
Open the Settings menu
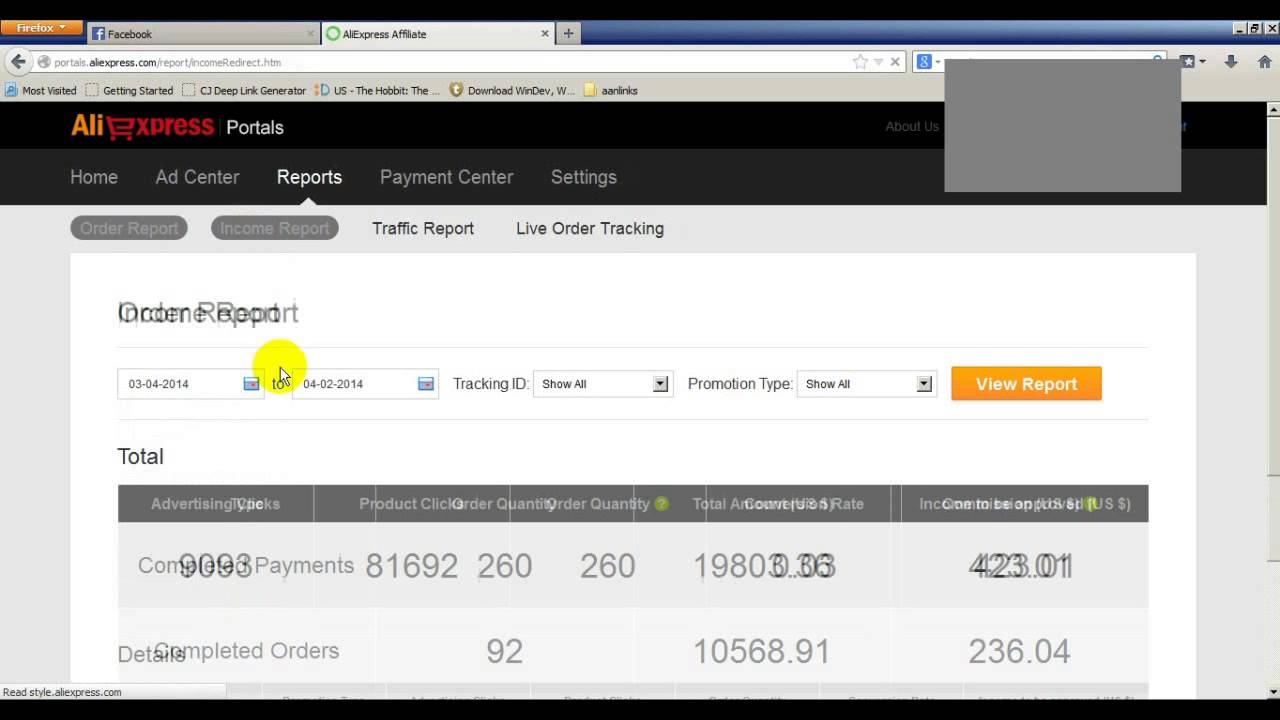click(584, 177)
